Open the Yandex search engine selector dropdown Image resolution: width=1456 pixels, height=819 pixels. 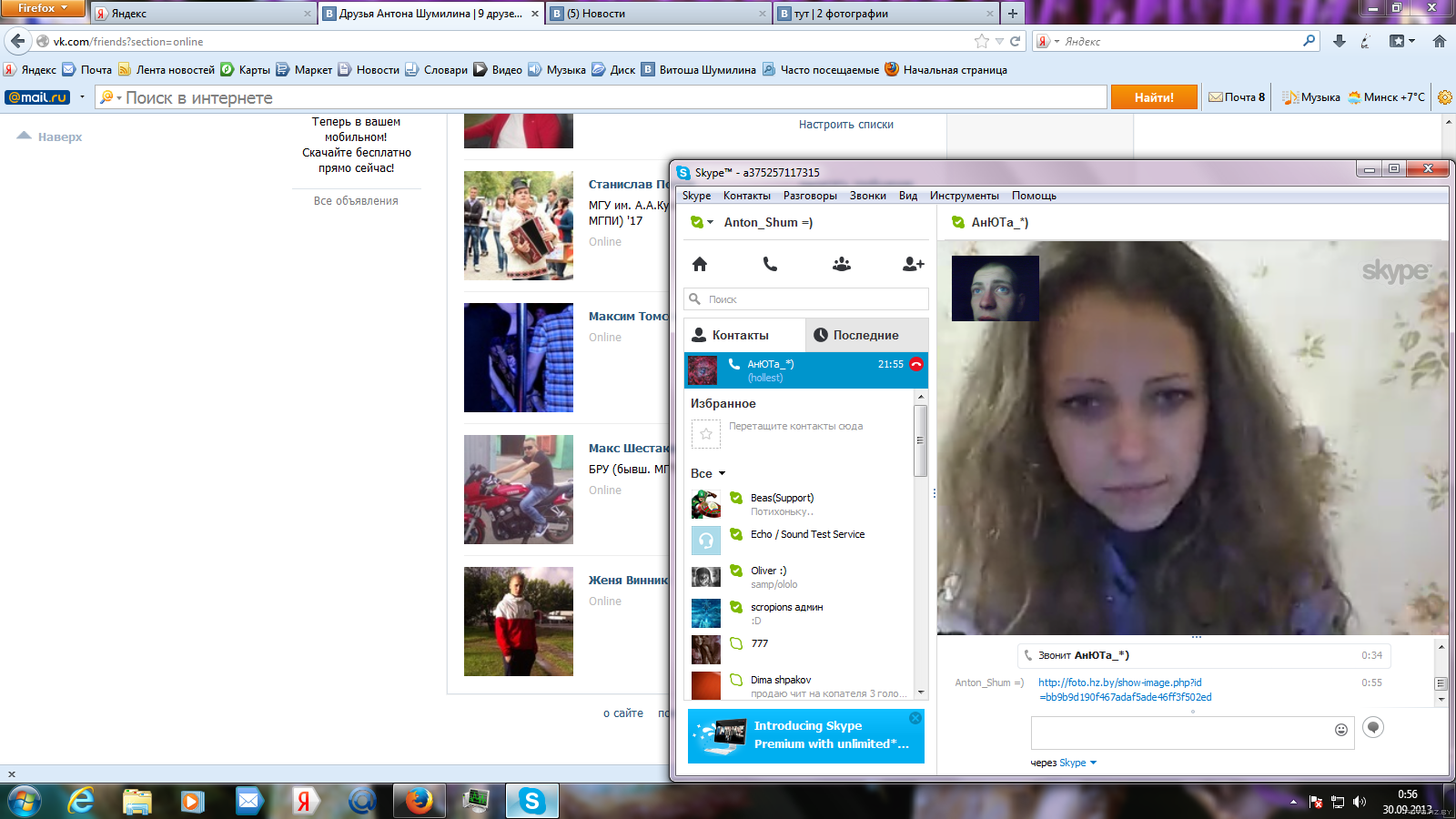[x=1048, y=41]
